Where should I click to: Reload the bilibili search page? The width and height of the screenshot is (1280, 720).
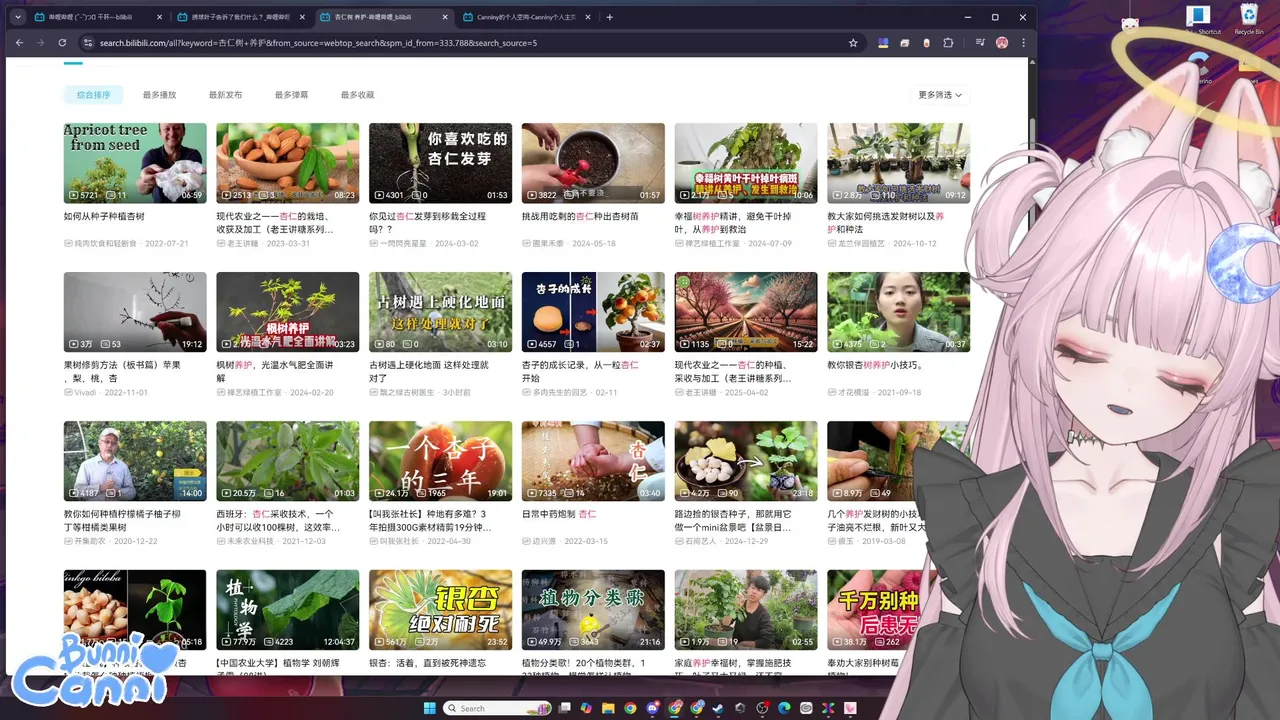62,43
